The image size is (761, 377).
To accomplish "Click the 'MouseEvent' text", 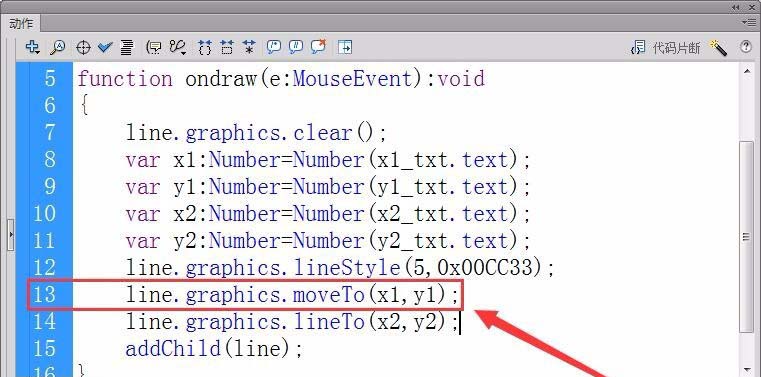I will (x=353, y=79).
